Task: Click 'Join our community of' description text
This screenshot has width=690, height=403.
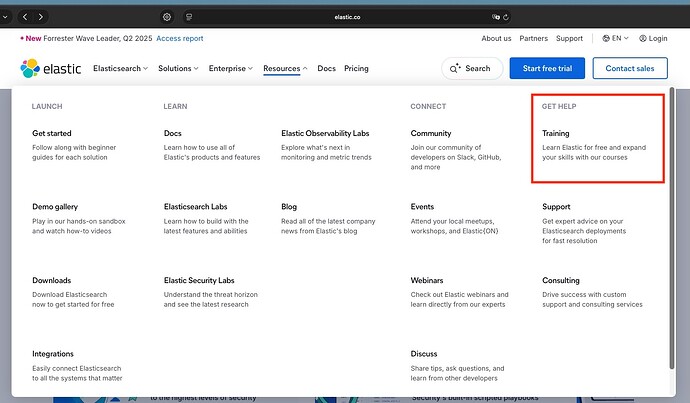Action: [446, 147]
